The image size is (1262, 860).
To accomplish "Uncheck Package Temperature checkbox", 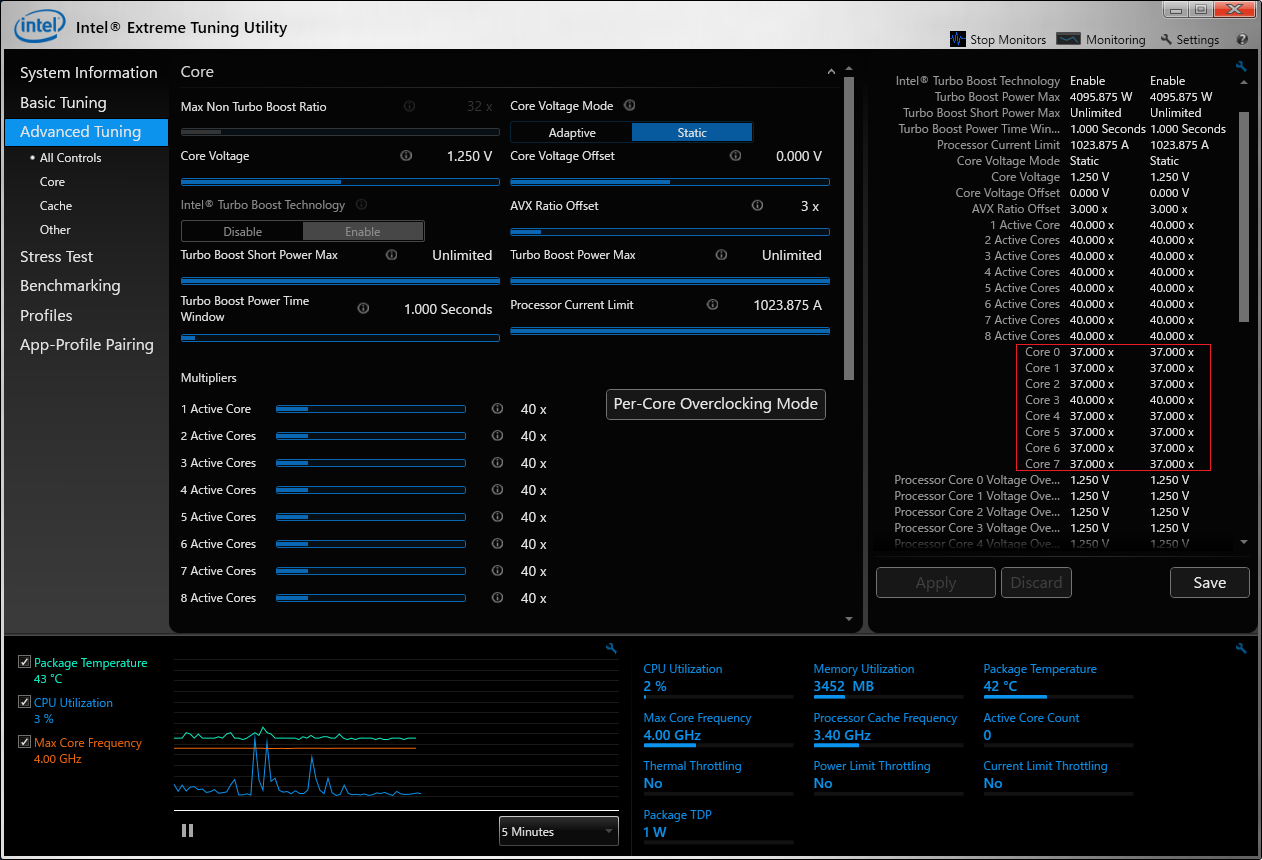I will coord(25,663).
